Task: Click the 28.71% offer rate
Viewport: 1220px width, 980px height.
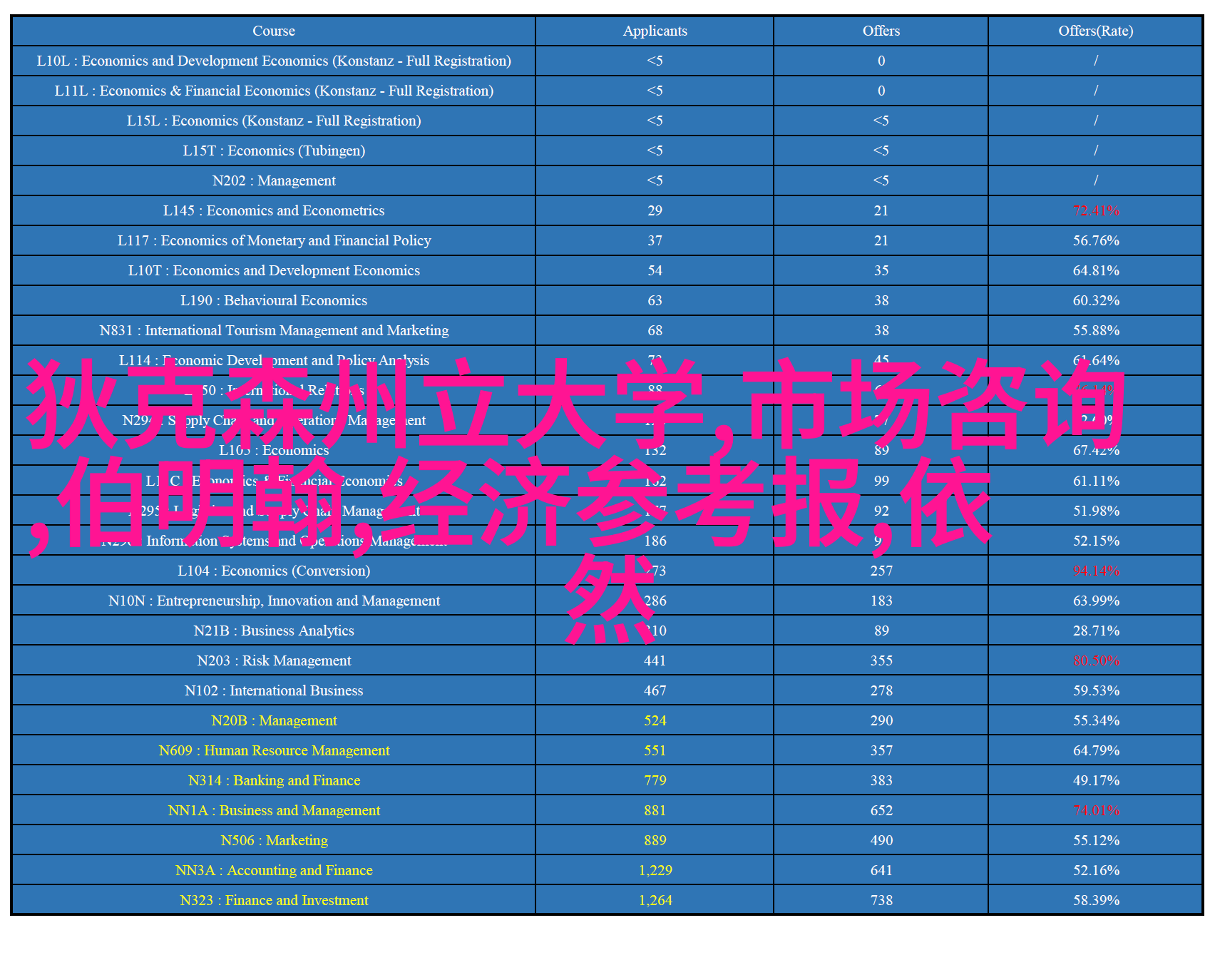Action: pos(1096,631)
